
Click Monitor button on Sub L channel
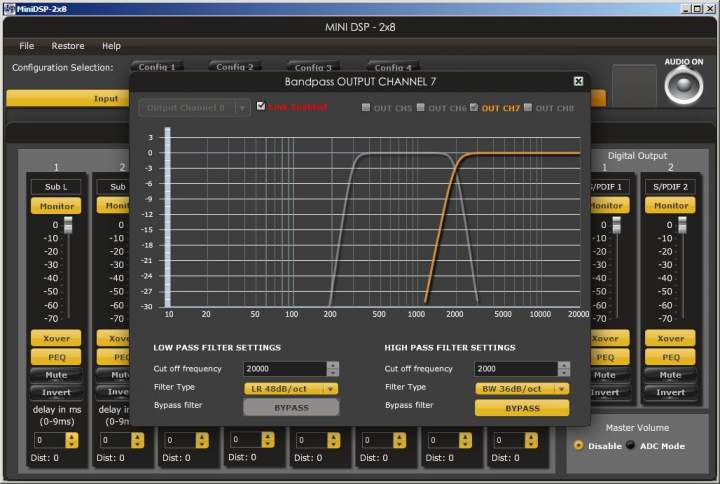[x=56, y=206]
